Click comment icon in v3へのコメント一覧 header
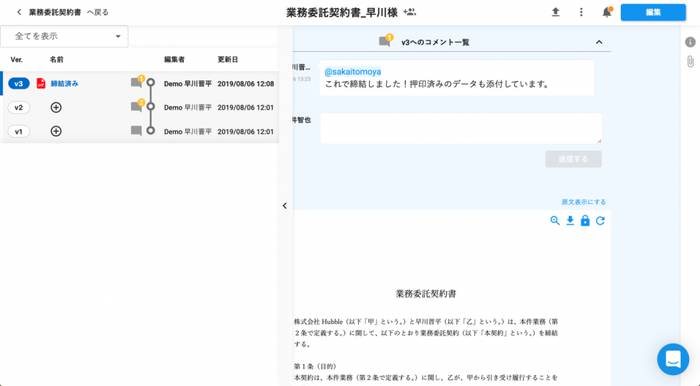This screenshot has width=700, height=386. (385, 41)
